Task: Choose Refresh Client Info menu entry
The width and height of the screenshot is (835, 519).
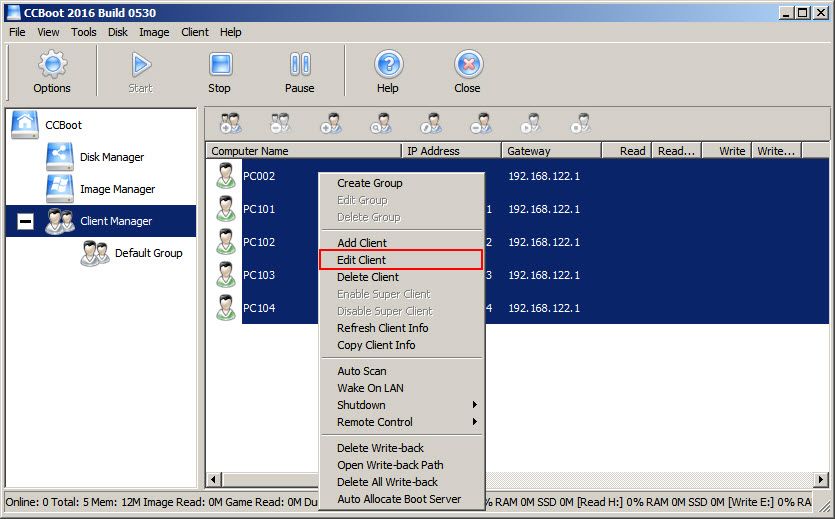Action: [402, 328]
